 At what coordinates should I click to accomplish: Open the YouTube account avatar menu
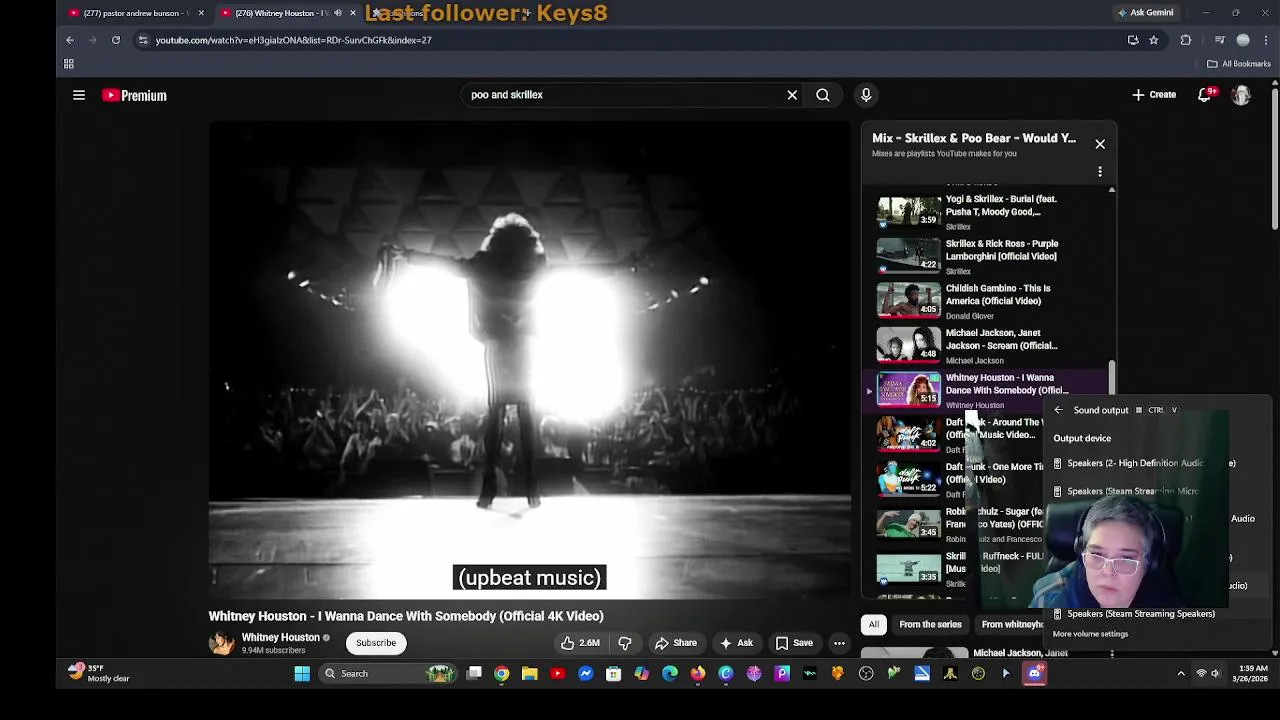(1241, 95)
